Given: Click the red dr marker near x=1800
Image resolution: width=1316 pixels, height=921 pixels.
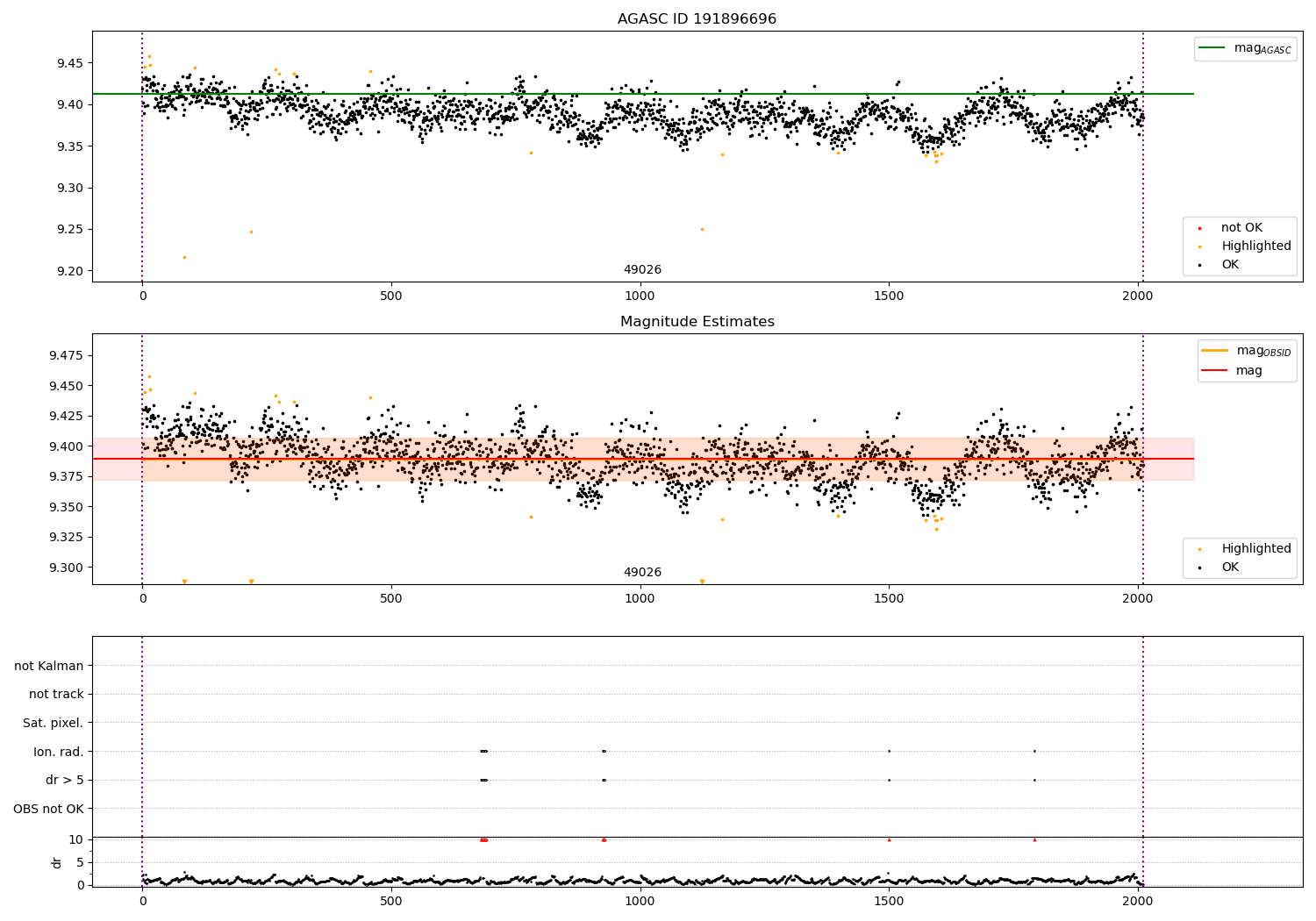Looking at the screenshot, I should (x=1034, y=839).
